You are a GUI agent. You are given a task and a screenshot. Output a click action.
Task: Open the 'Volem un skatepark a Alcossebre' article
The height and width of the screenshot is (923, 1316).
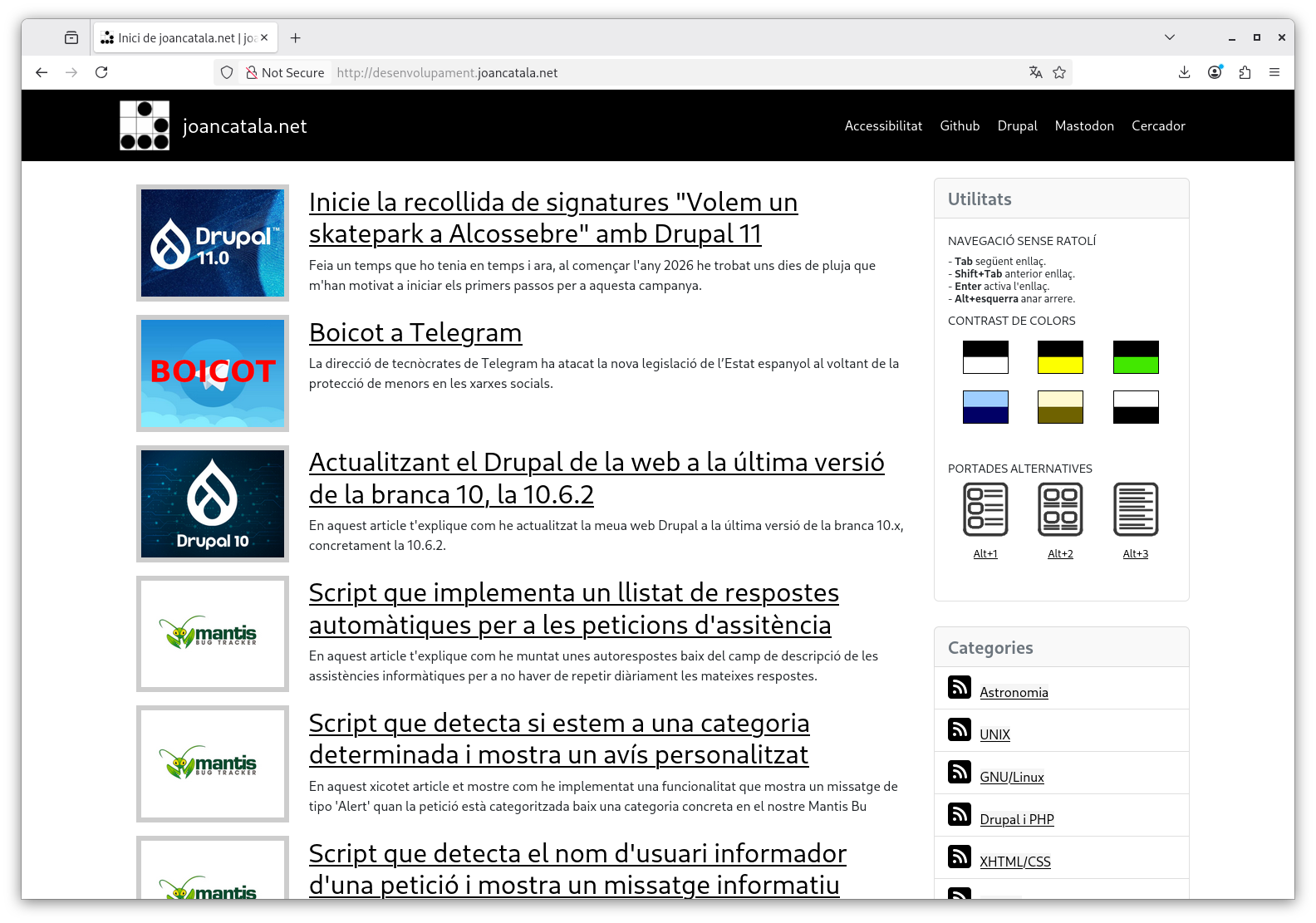pos(553,218)
